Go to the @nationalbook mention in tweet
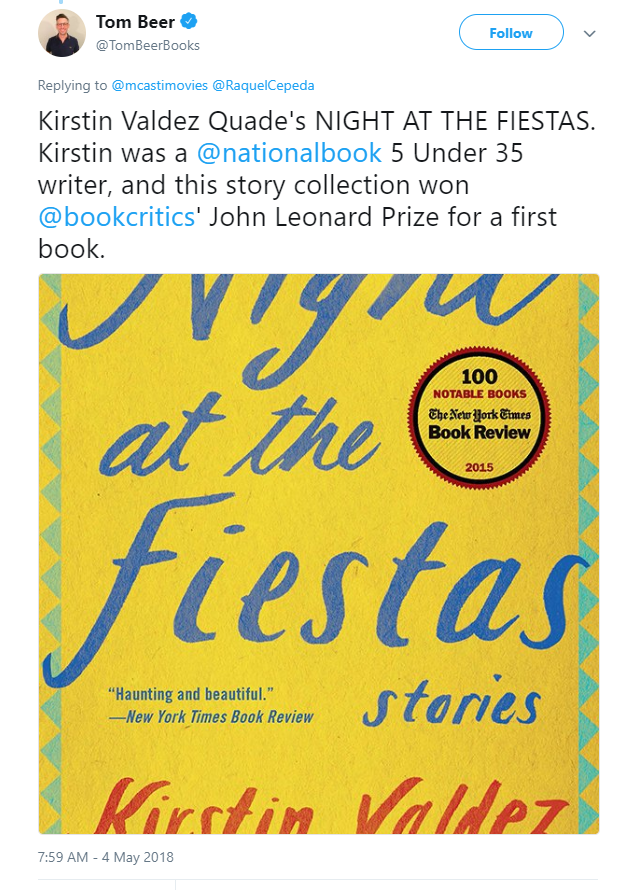637x890 pixels. click(x=289, y=153)
